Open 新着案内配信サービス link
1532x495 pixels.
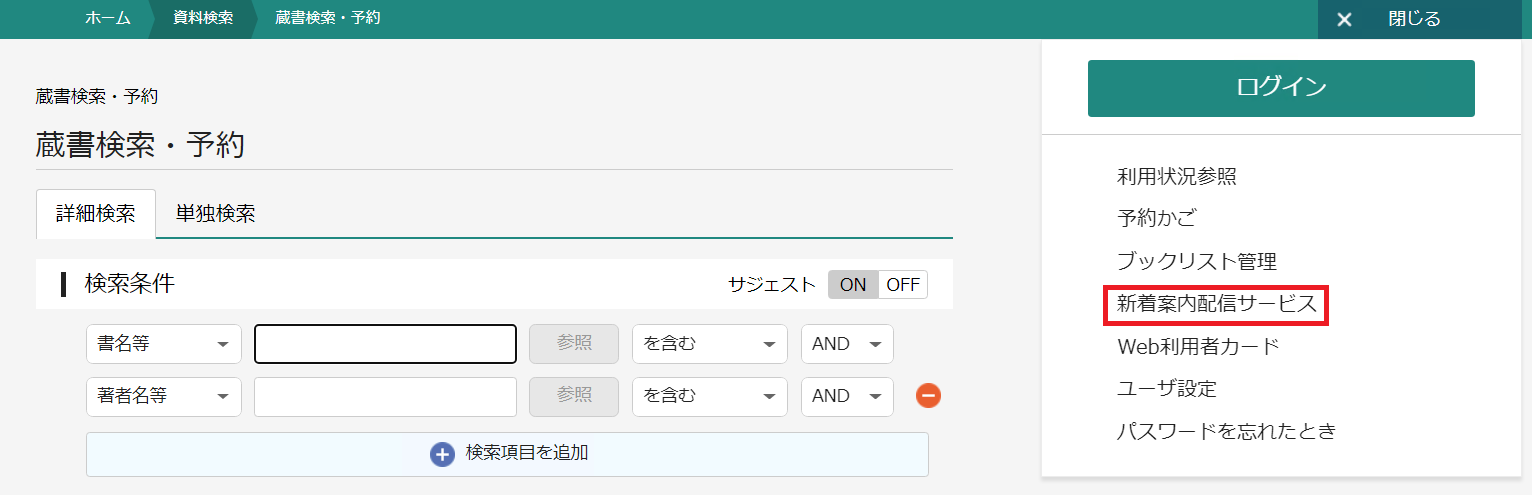(1217, 304)
